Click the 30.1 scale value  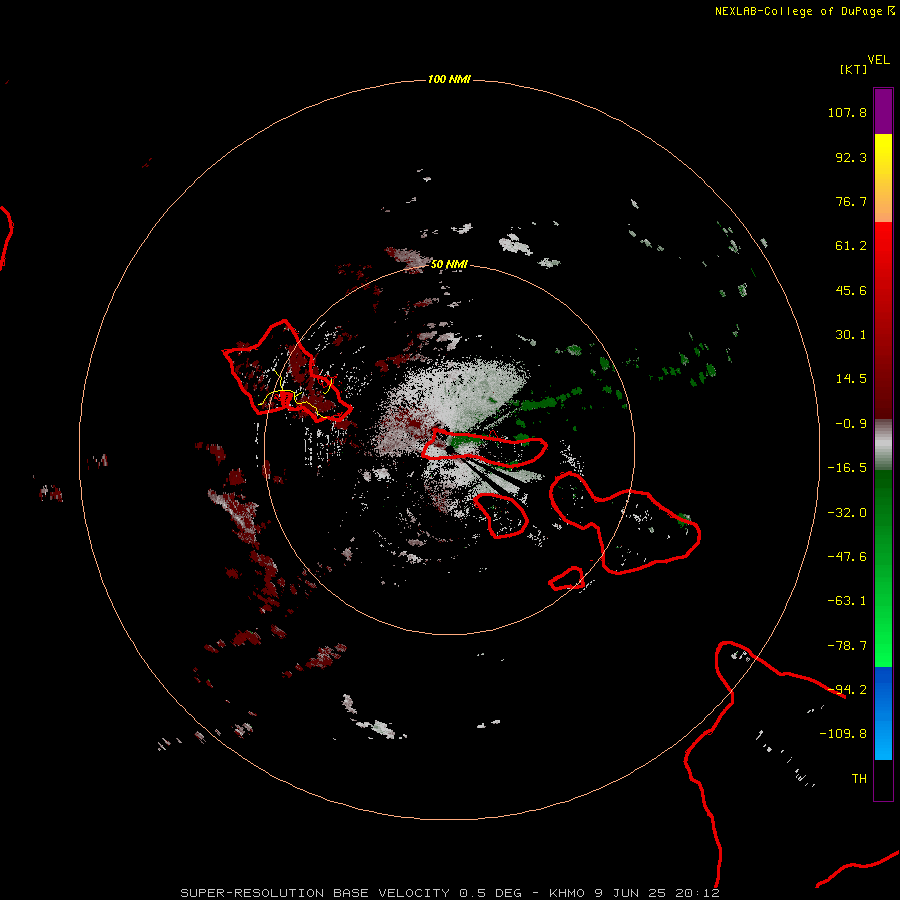[x=851, y=335]
